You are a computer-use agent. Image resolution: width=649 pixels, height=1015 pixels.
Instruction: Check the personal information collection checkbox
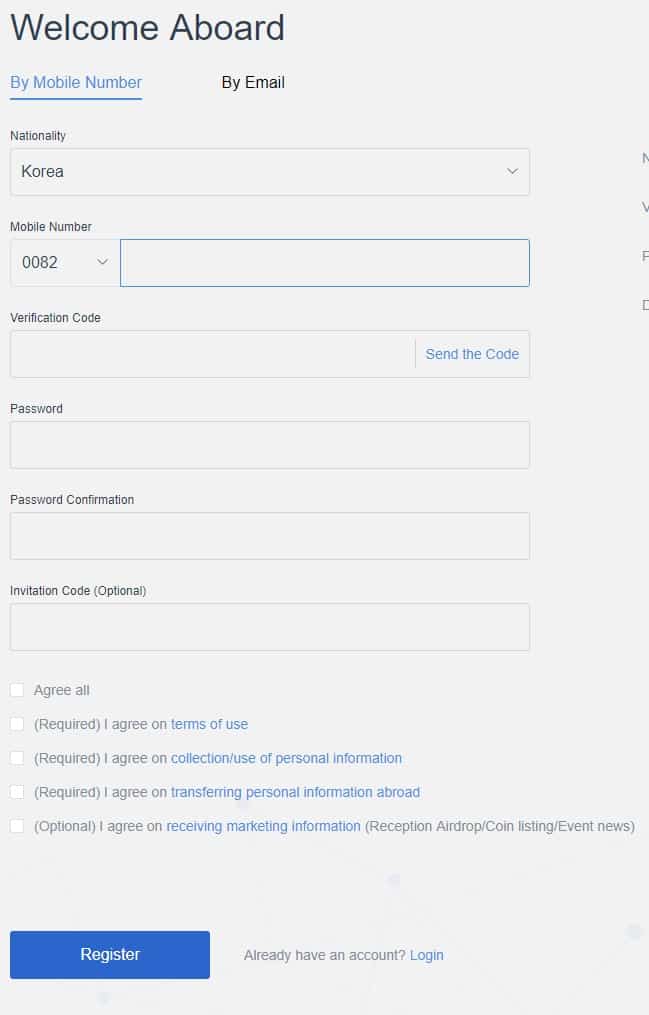point(17,758)
